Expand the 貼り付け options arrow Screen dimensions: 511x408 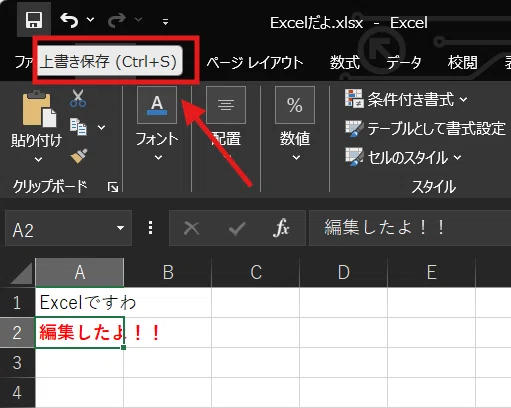pos(38,159)
